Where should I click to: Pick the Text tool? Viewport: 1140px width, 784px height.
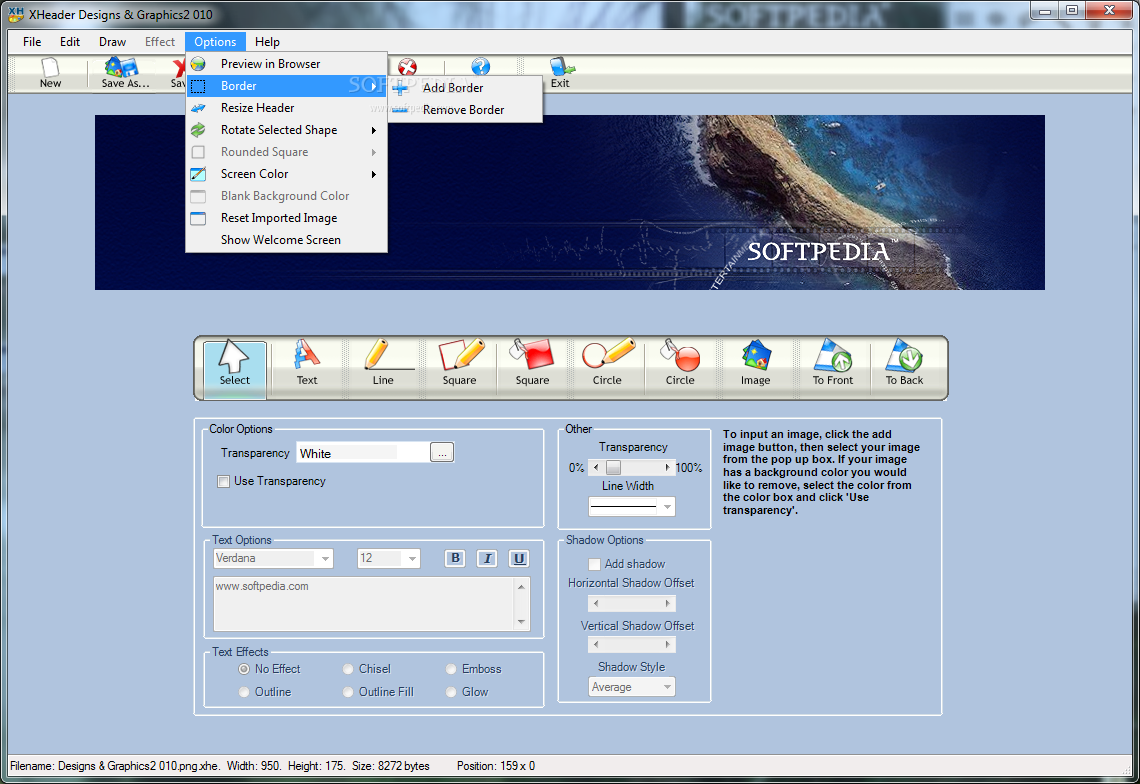point(307,363)
